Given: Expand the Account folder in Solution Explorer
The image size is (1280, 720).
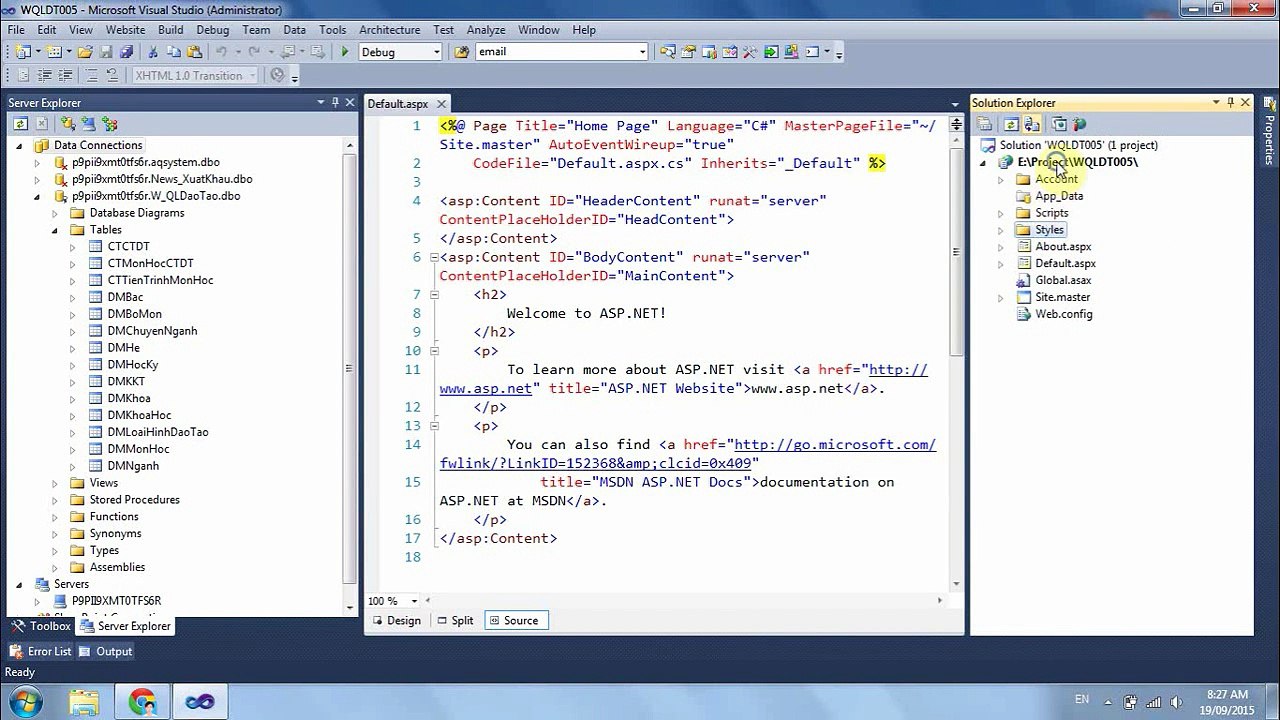Looking at the screenshot, I should coord(1000,179).
